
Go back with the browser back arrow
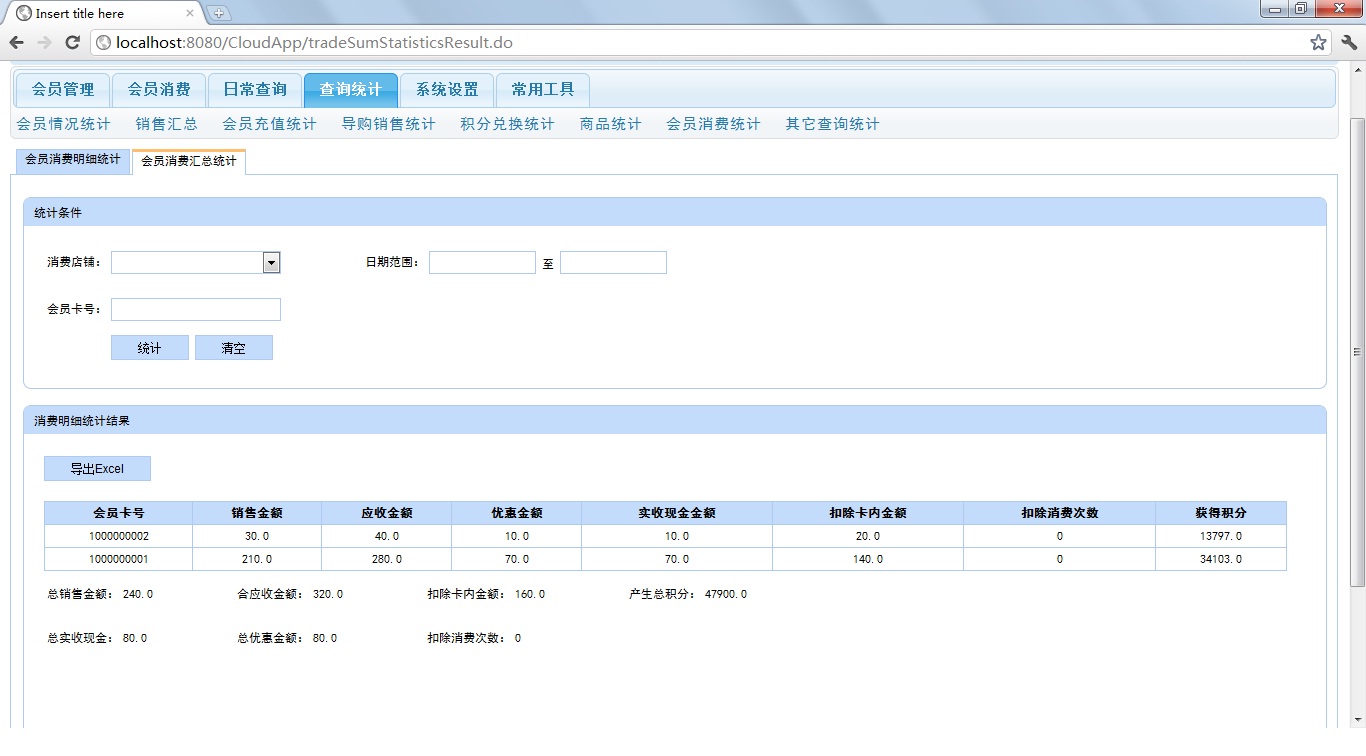[x=16, y=42]
